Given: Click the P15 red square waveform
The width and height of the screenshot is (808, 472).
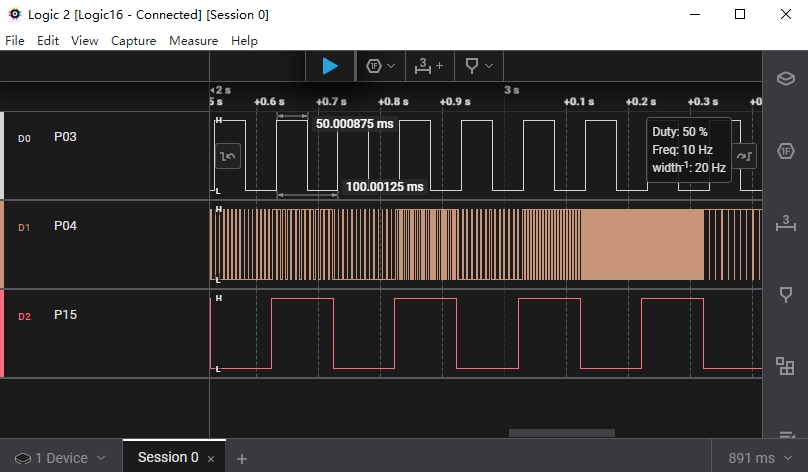Looking at the screenshot, I should coord(486,333).
